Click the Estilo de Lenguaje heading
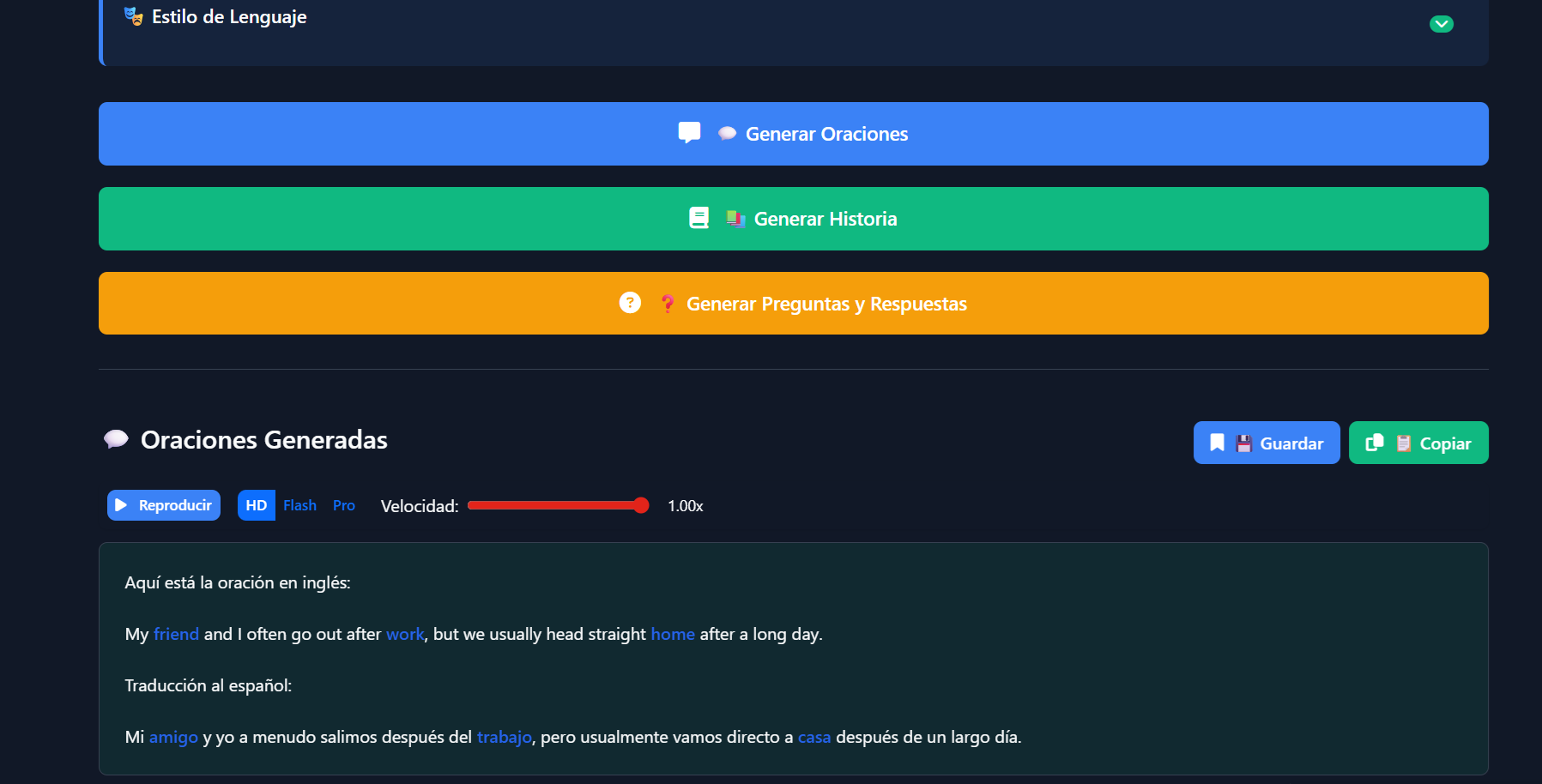Viewport: 1542px width, 784px height. (229, 16)
